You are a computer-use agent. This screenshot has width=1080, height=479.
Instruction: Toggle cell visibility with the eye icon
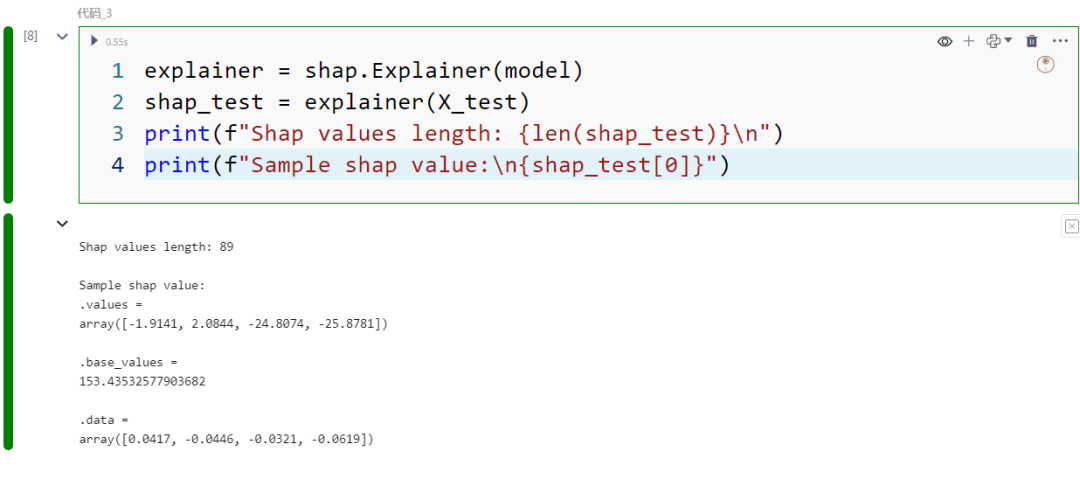pos(944,41)
